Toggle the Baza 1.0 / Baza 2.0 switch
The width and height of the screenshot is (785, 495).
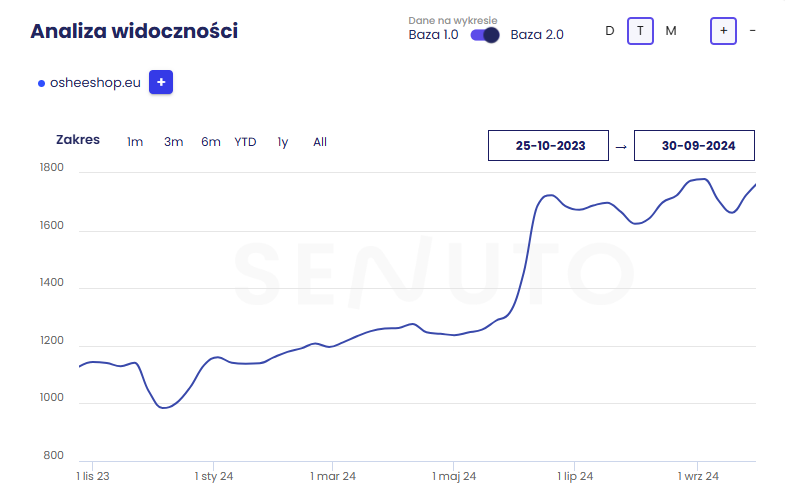point(485,35)
